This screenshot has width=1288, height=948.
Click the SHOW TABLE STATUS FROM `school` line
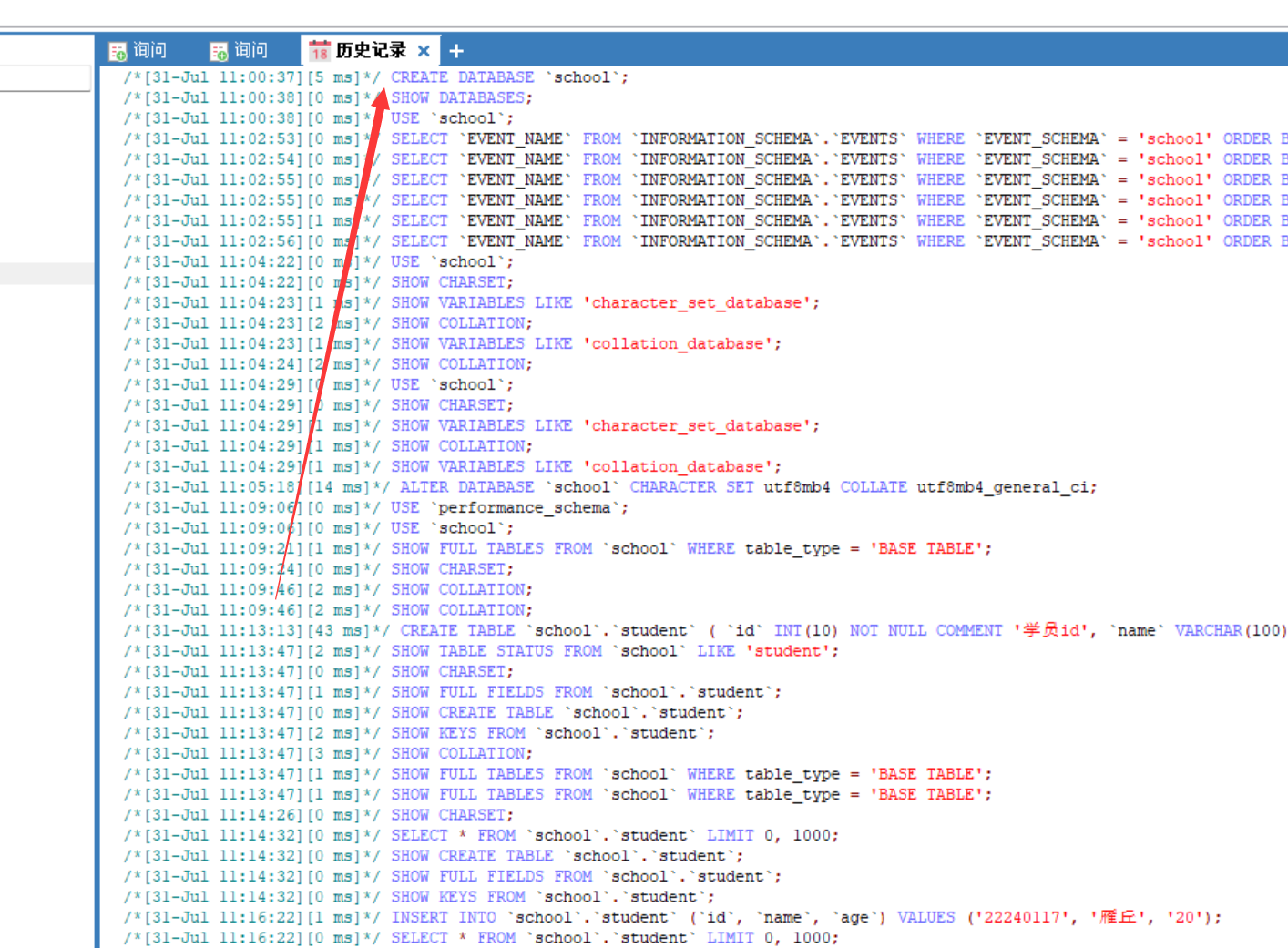coord(481,651)
